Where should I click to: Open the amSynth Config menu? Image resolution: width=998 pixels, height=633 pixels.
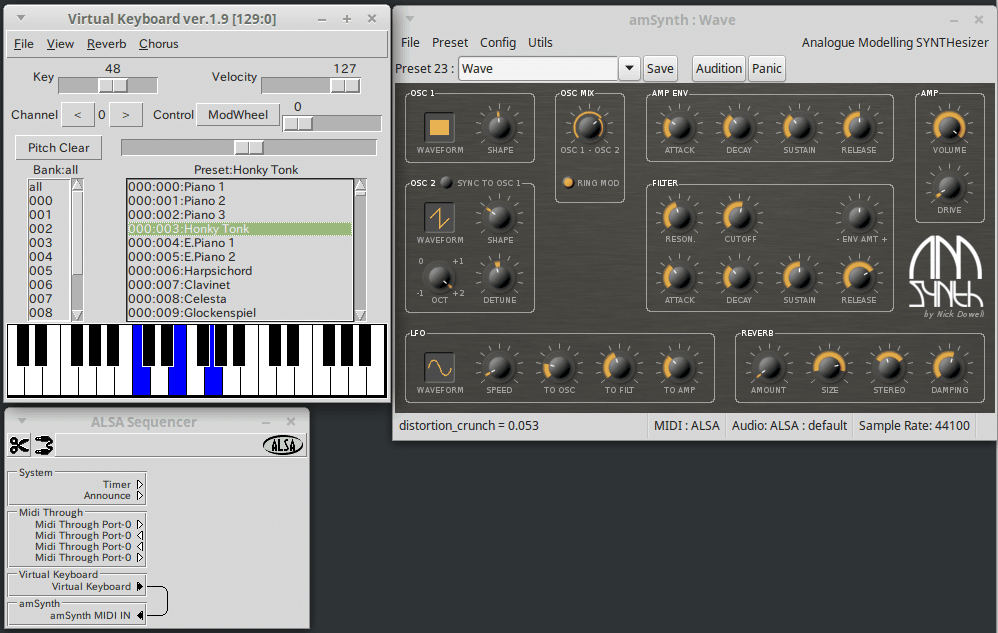pos(498,43)
